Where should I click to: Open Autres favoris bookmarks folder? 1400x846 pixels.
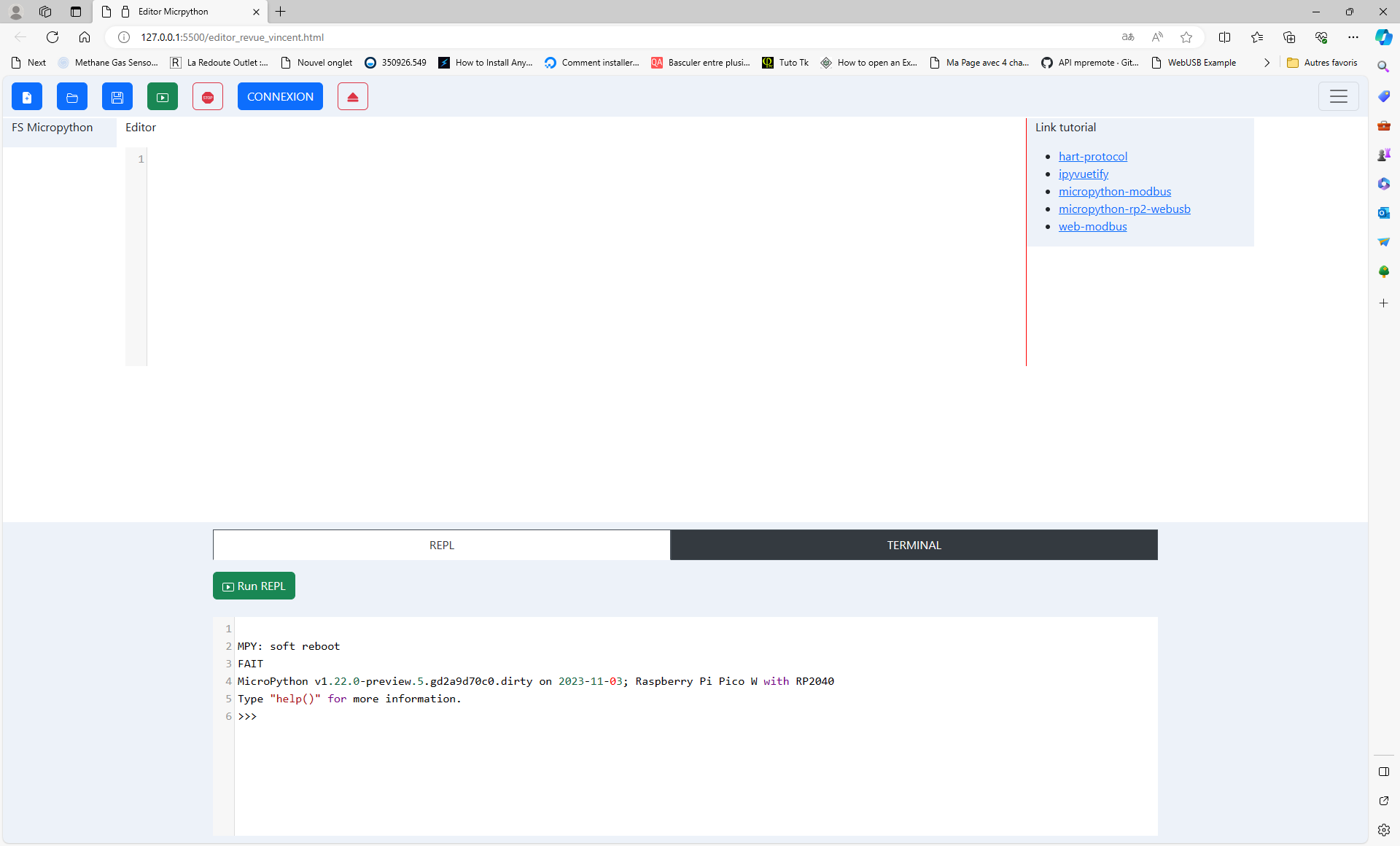coord(1323,63)
